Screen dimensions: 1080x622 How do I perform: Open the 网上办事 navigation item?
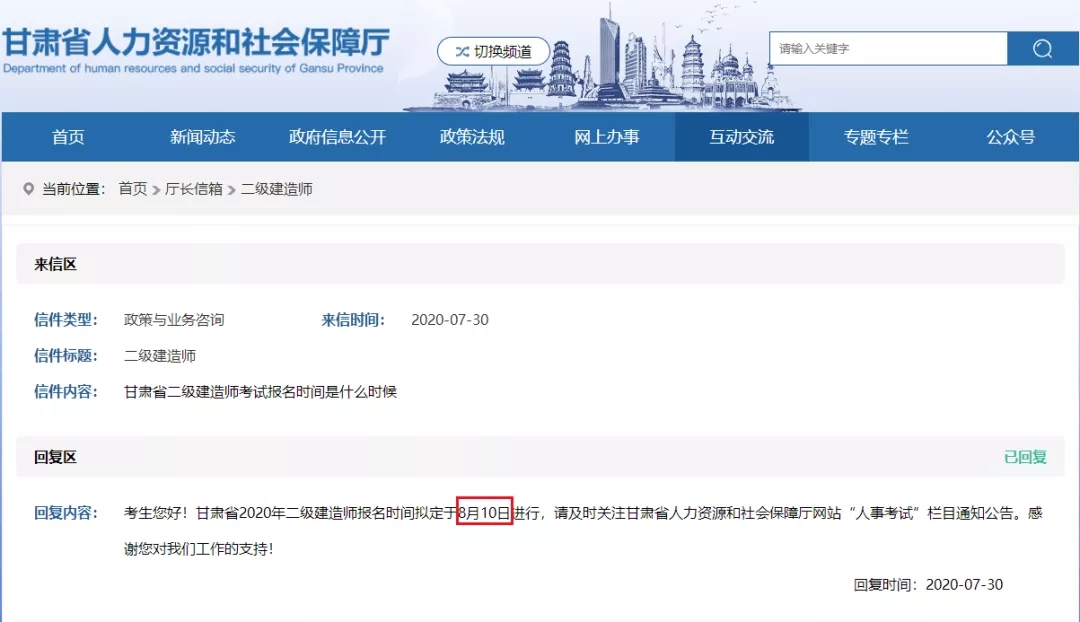(x=607, y=137)
